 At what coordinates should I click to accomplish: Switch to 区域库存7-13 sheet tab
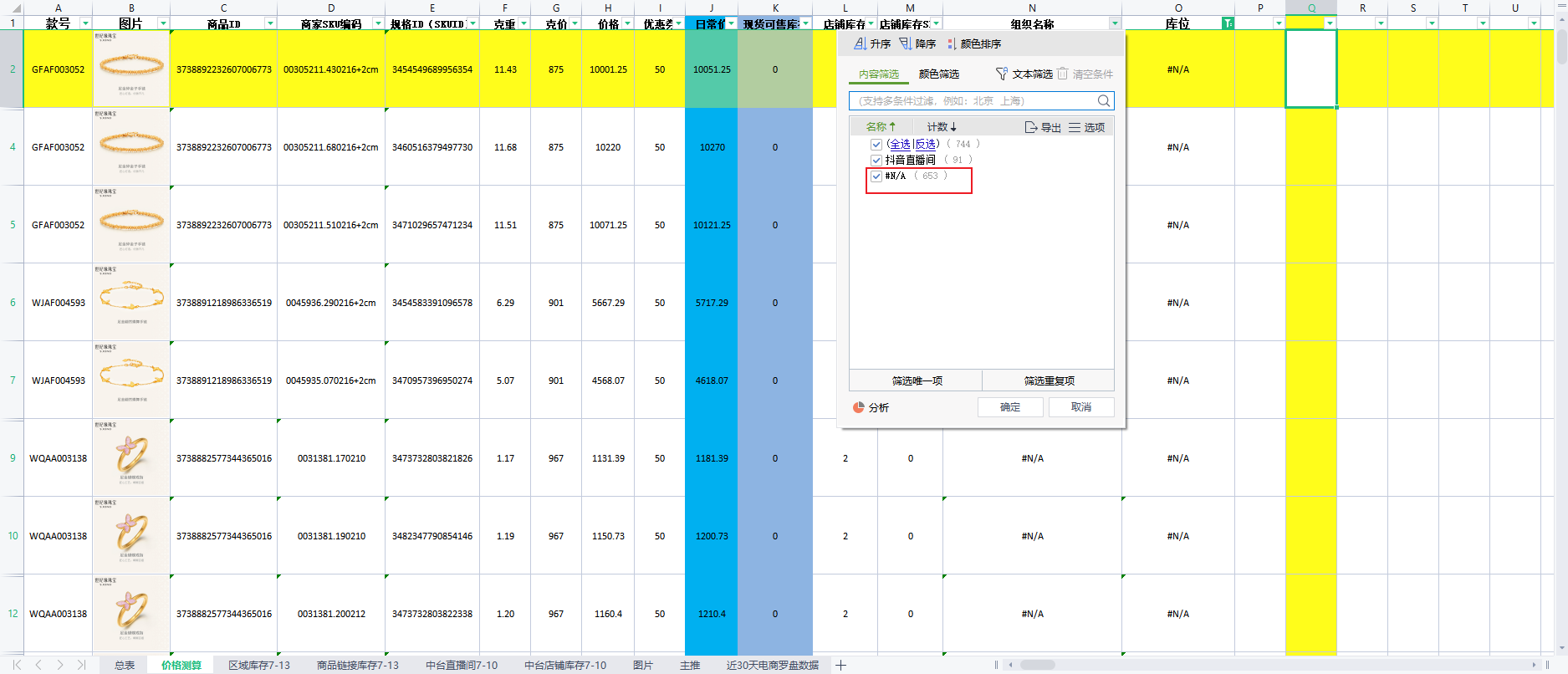click(258, 665)
